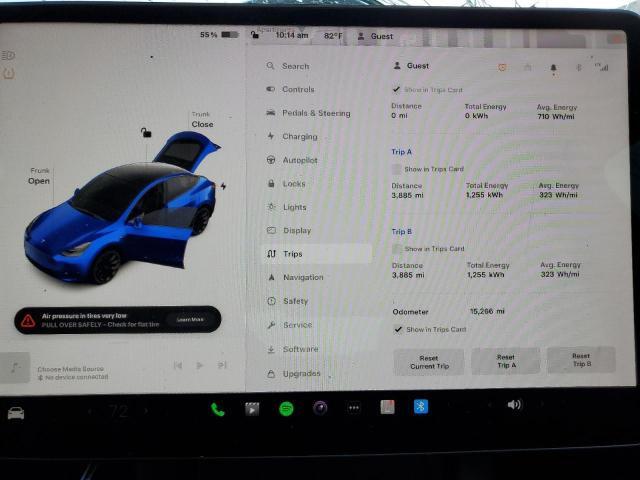Open the Locks menu
Screen dimensions: 640x480
(x=286, y=184)
